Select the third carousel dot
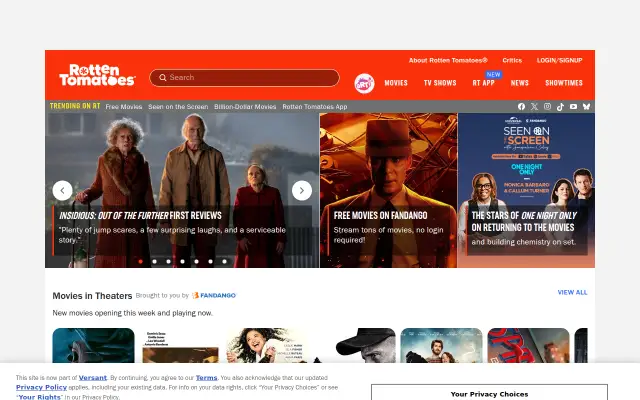This screenshot has width=640, height=400. click(169, 262)
